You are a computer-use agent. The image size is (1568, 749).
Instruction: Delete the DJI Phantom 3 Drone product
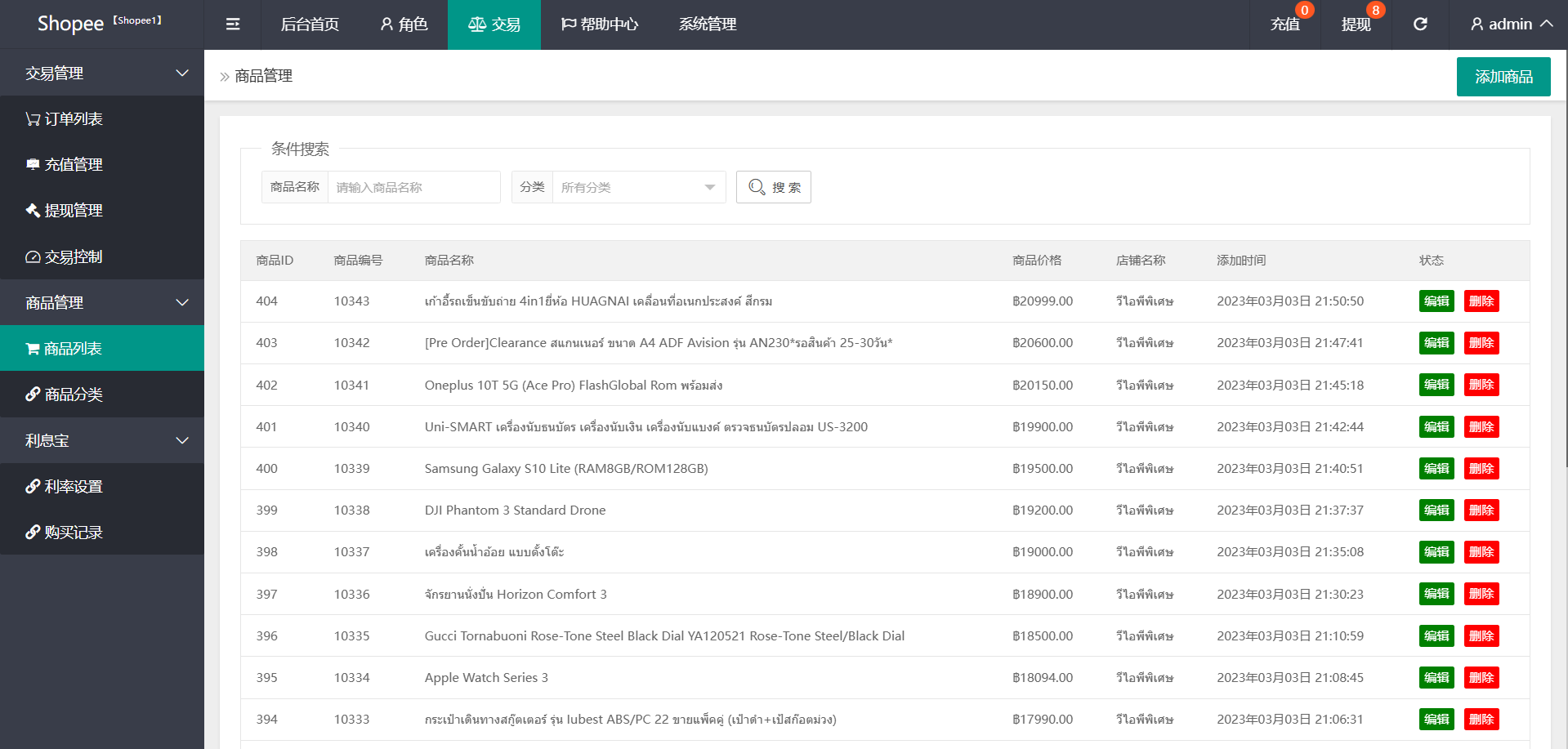1481,510
